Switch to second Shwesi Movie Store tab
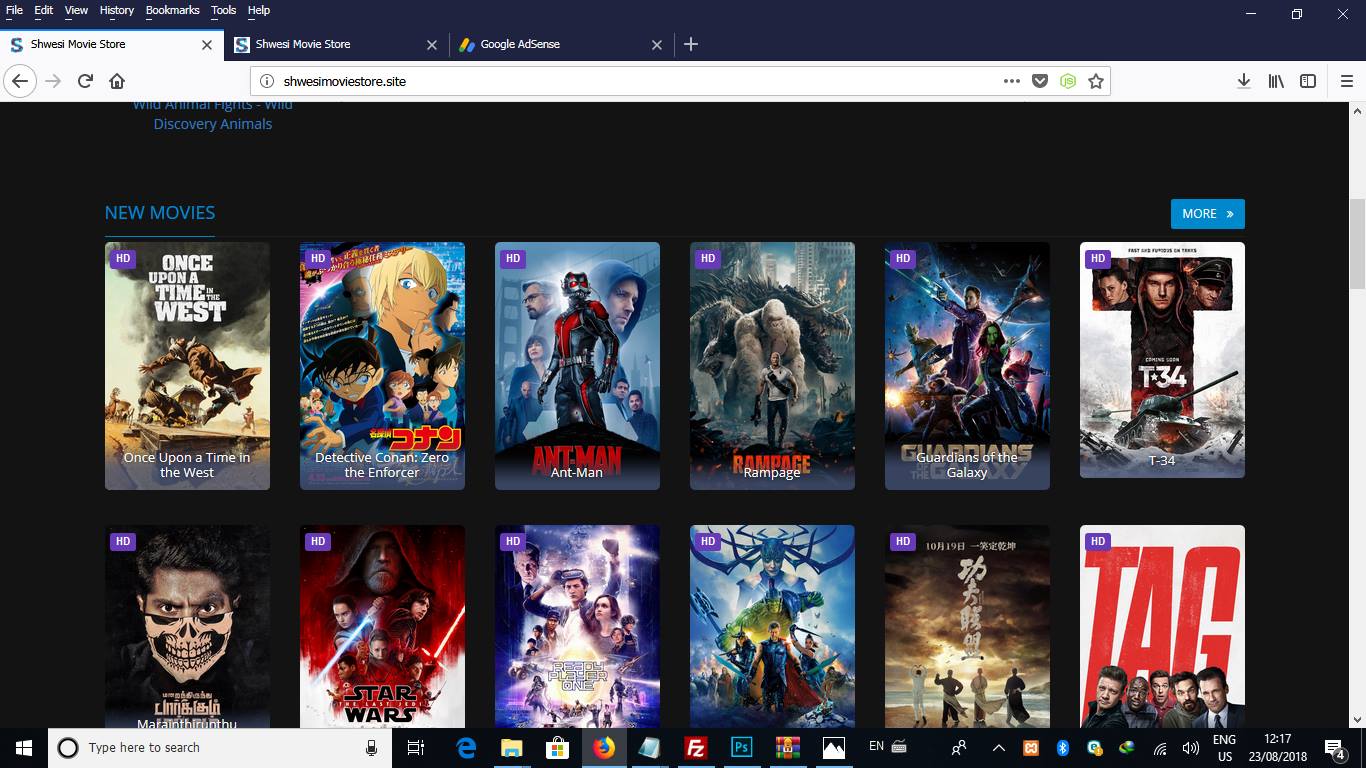The width and height of the screenshot is (1366, 768). click(x=335, y=44)
